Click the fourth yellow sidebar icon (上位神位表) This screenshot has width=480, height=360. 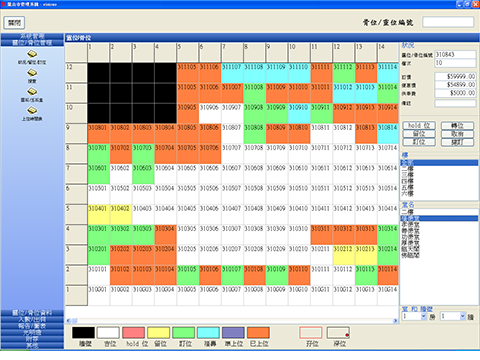pos(32,110)
